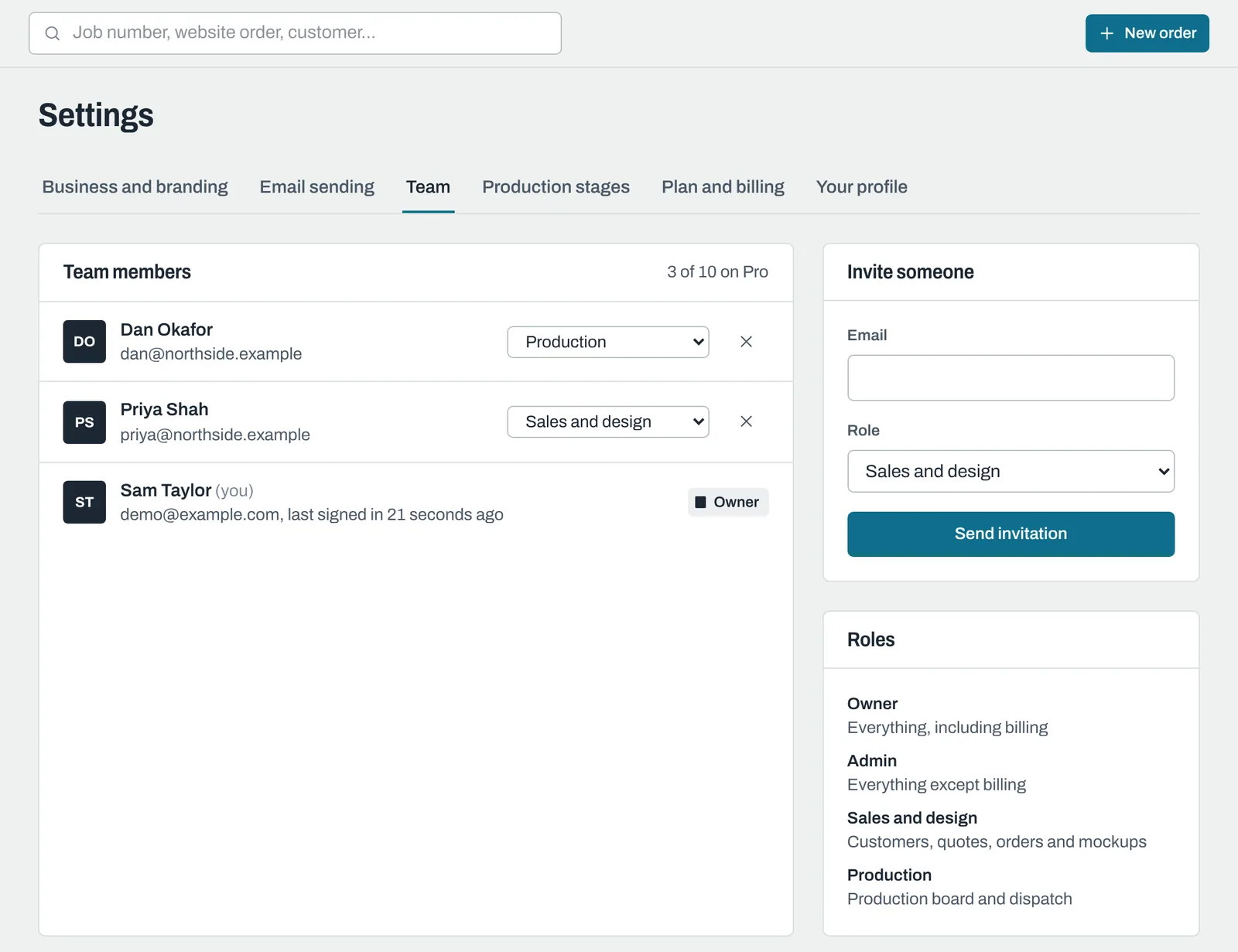The width and height of the screenshot is (1238, 952).
Task: Remove Dan Okafor with the X icon
Action: tap(746, 342)
